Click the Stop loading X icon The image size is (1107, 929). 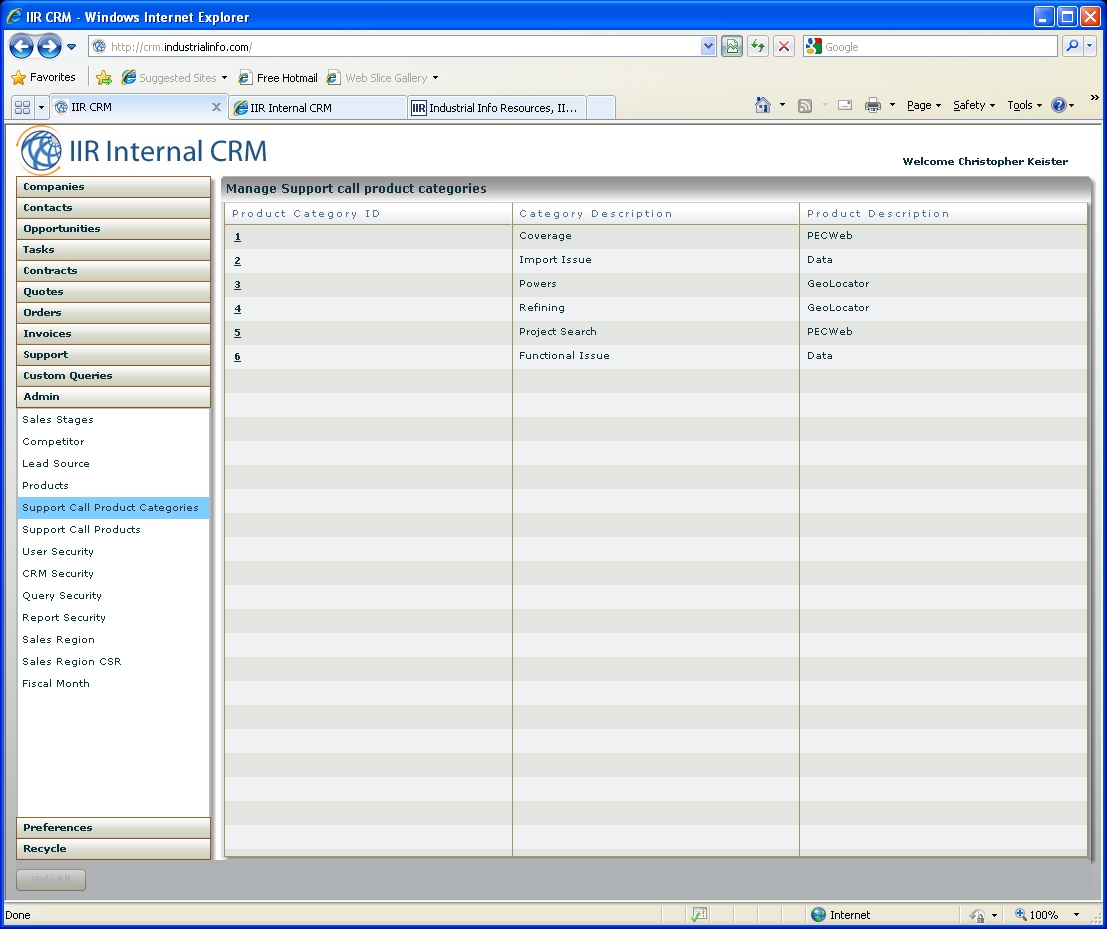click(x=784, y=47)
